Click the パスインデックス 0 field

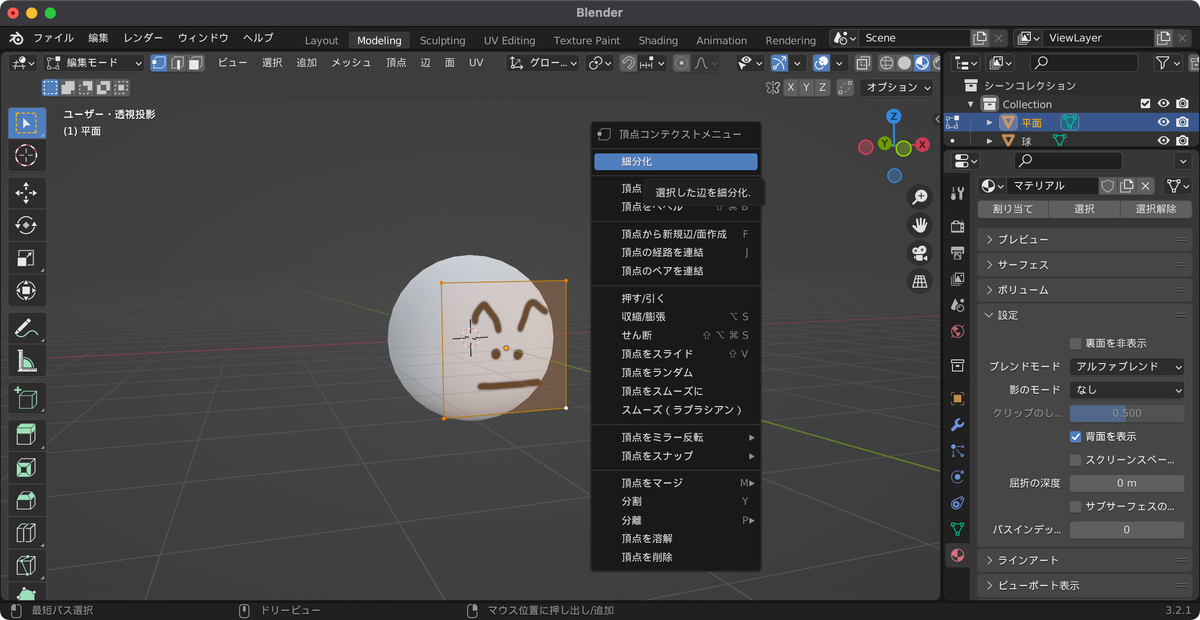click(x=1127, y=530)
